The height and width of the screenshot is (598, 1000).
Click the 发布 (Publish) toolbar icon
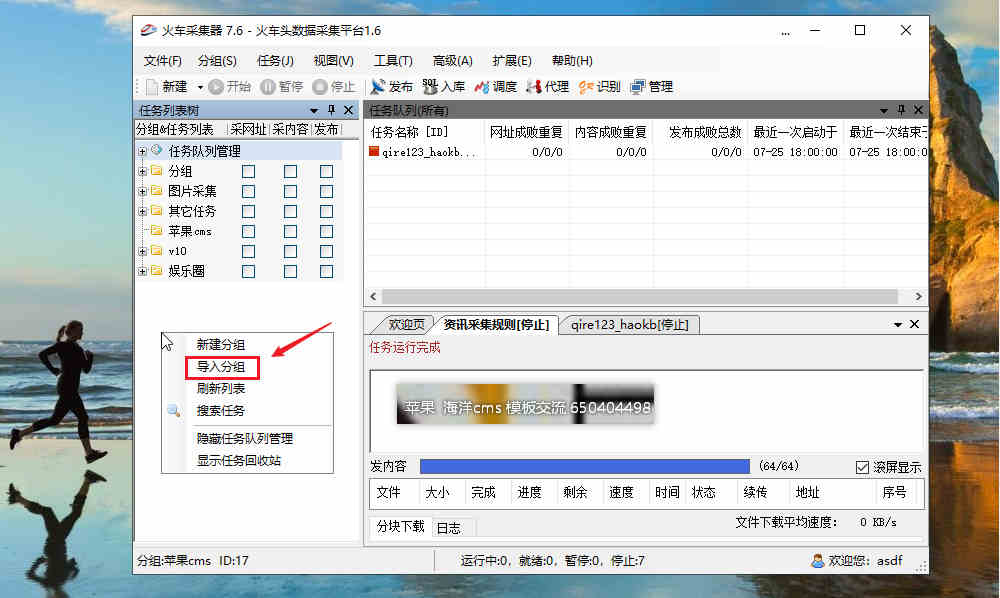pyautogui.click(x=390, y=87)
